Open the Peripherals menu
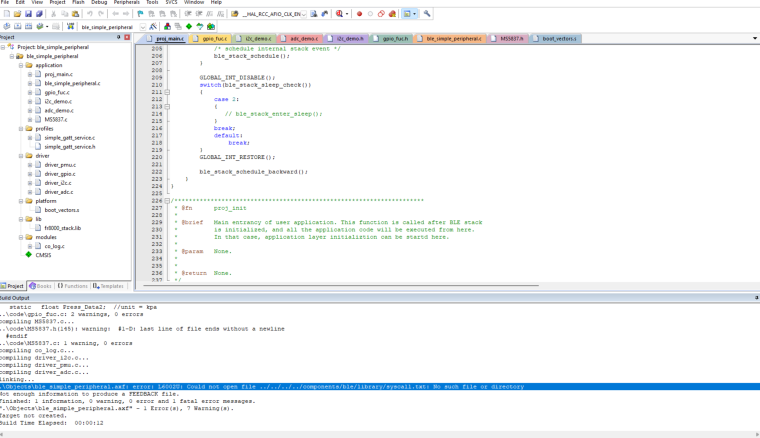760x438 pixels. point(127,3)
